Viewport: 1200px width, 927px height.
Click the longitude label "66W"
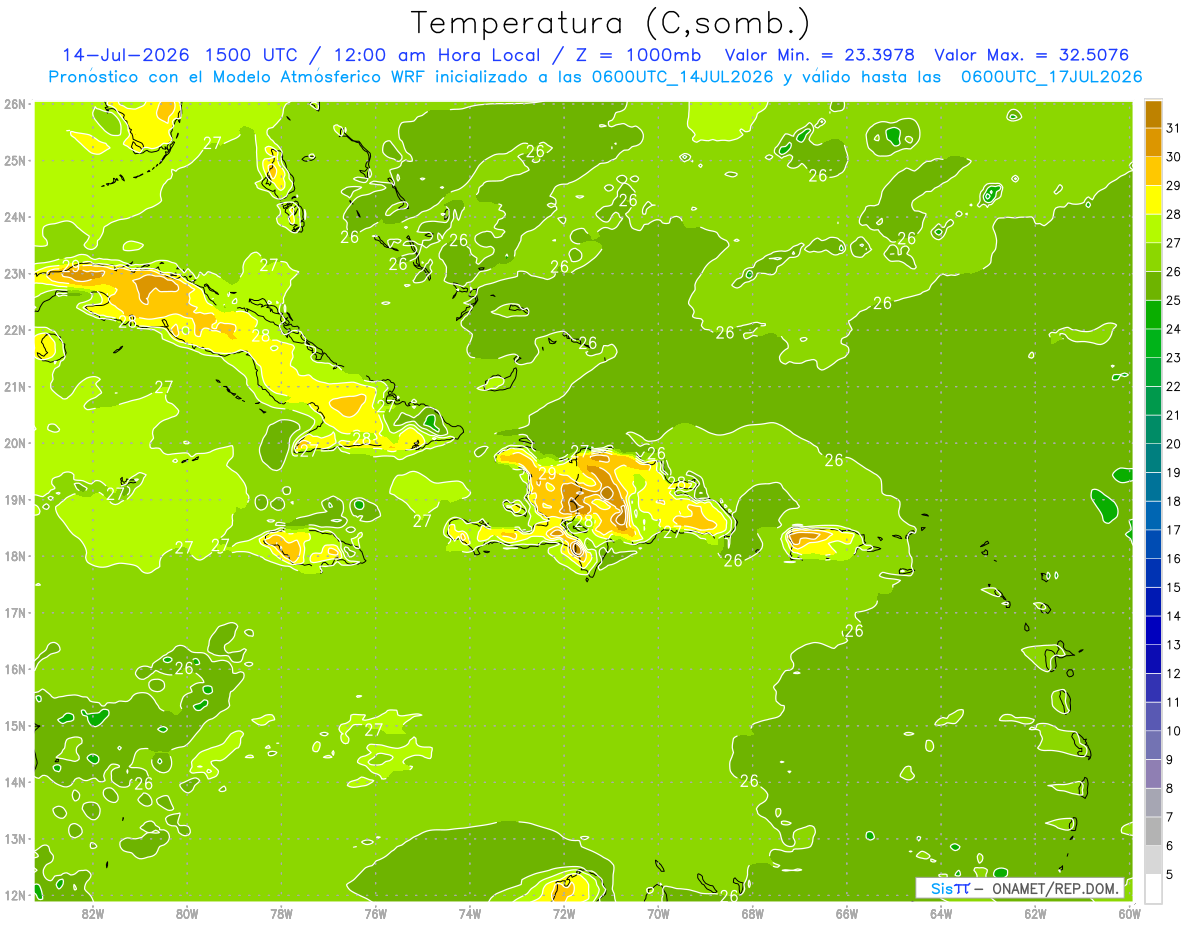[x=847, y=913]
